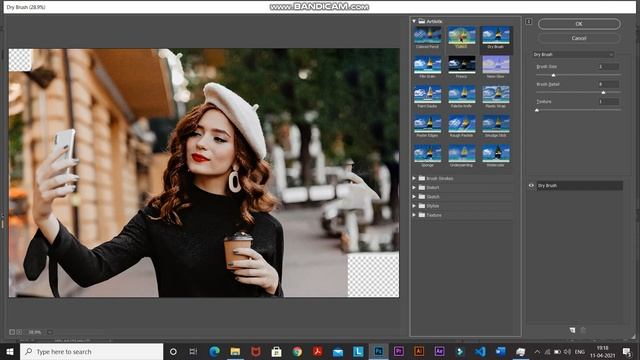Image resolution: width=640 pixels, height=360 pixels.
Task: Select the Plastic Wrap filter thumbnail
Action: click(x=496, y=95)
